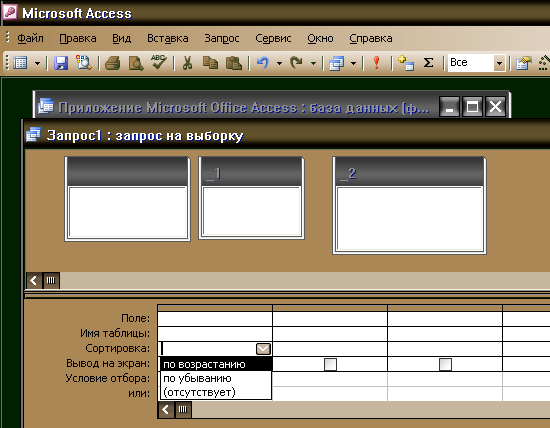Viewport: 550px width, 428px height.
Task: Click the 'Условие отбора:' row label
Action: (108, 379)
